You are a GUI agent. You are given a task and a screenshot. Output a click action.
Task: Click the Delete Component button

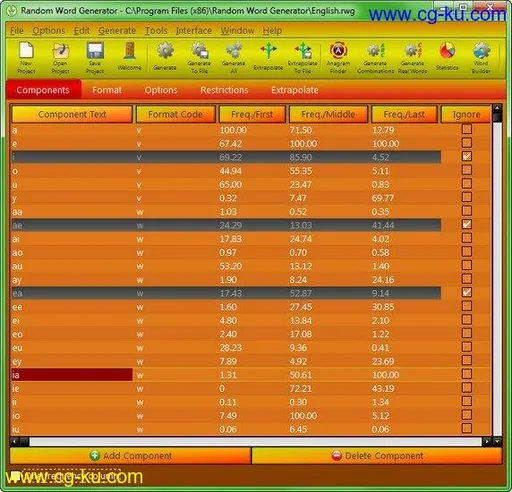(x=377, y=456)
